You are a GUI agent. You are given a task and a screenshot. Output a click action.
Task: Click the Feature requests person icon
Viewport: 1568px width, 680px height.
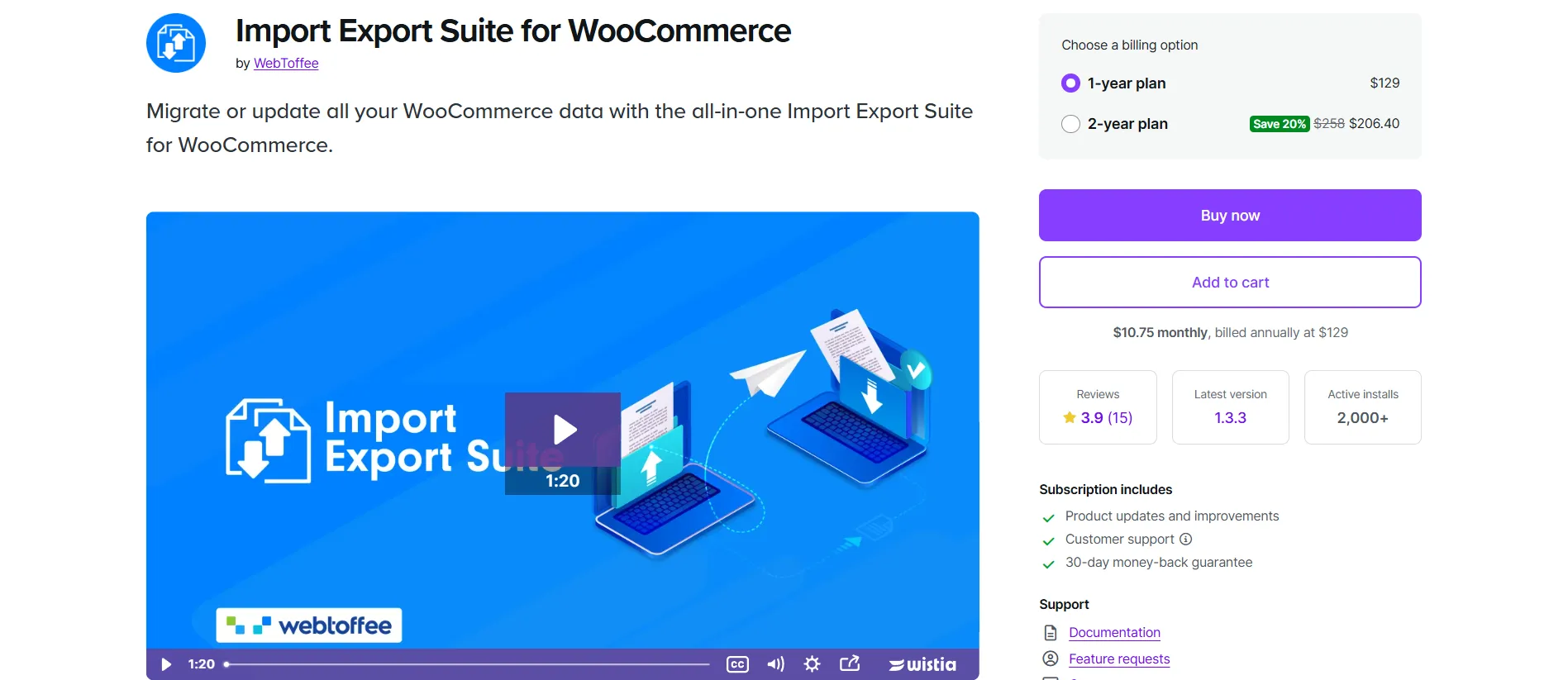click(1051, 659)
